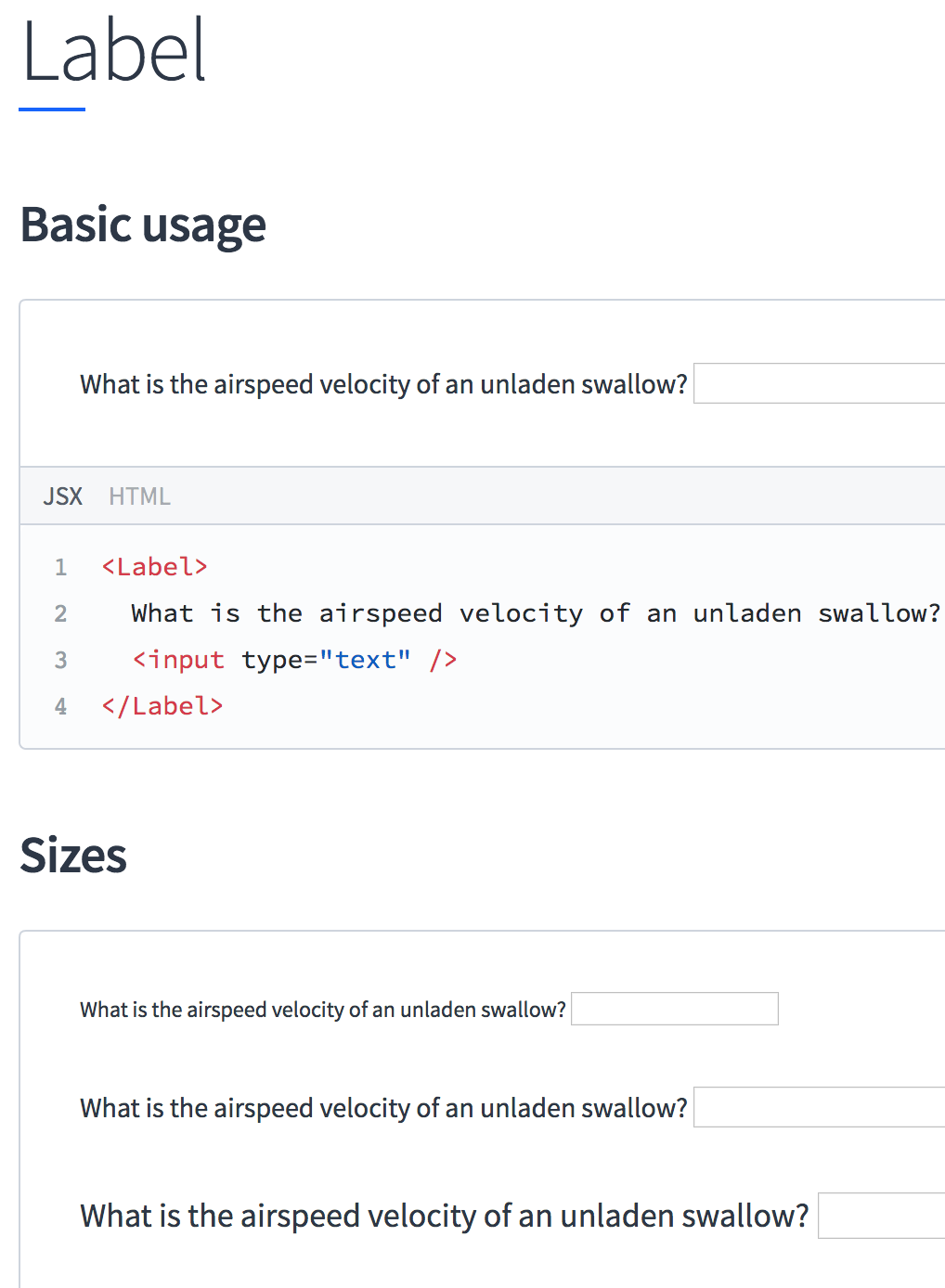945x1288 pixels.
Task: Click line number 4 in the code block
Action: (x=60, y=706)
